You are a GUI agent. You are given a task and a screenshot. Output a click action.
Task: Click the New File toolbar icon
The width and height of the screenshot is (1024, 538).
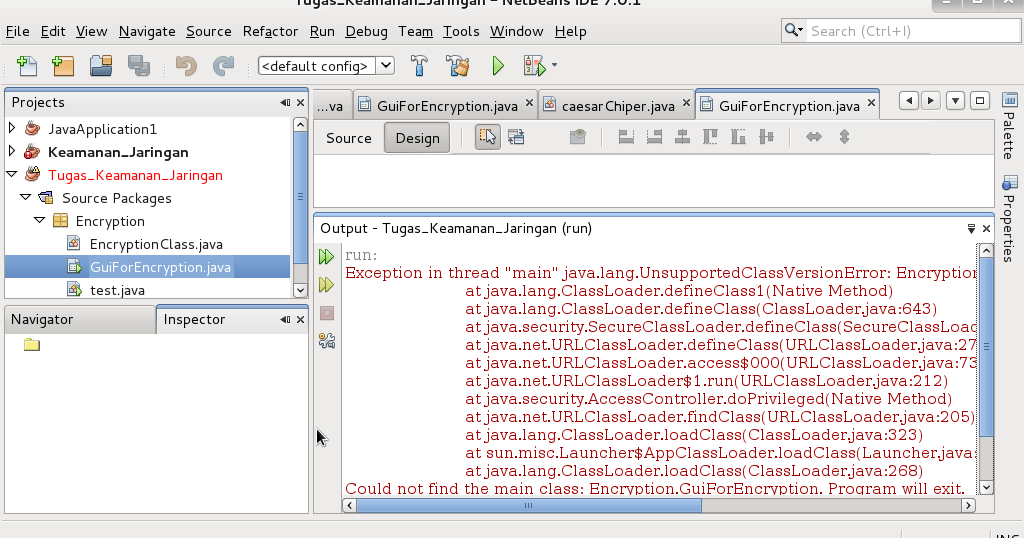(27, 66)
